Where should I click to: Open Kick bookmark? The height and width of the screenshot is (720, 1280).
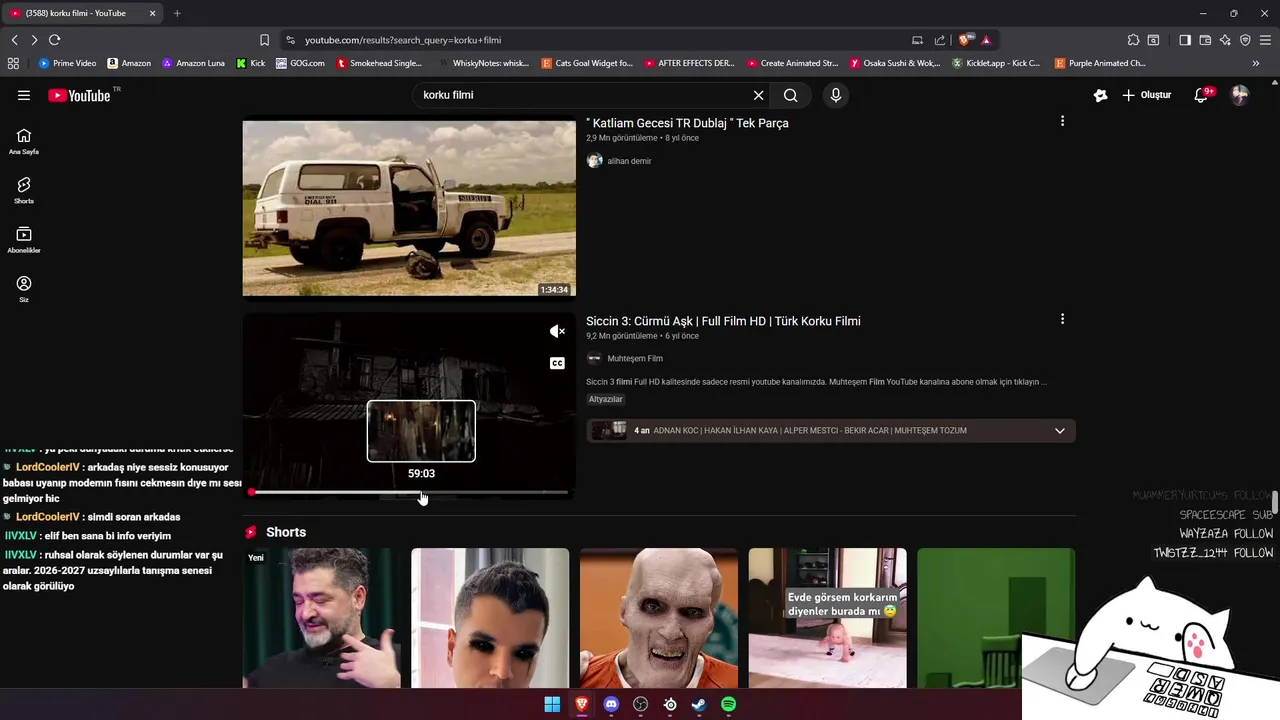point(250,63)
